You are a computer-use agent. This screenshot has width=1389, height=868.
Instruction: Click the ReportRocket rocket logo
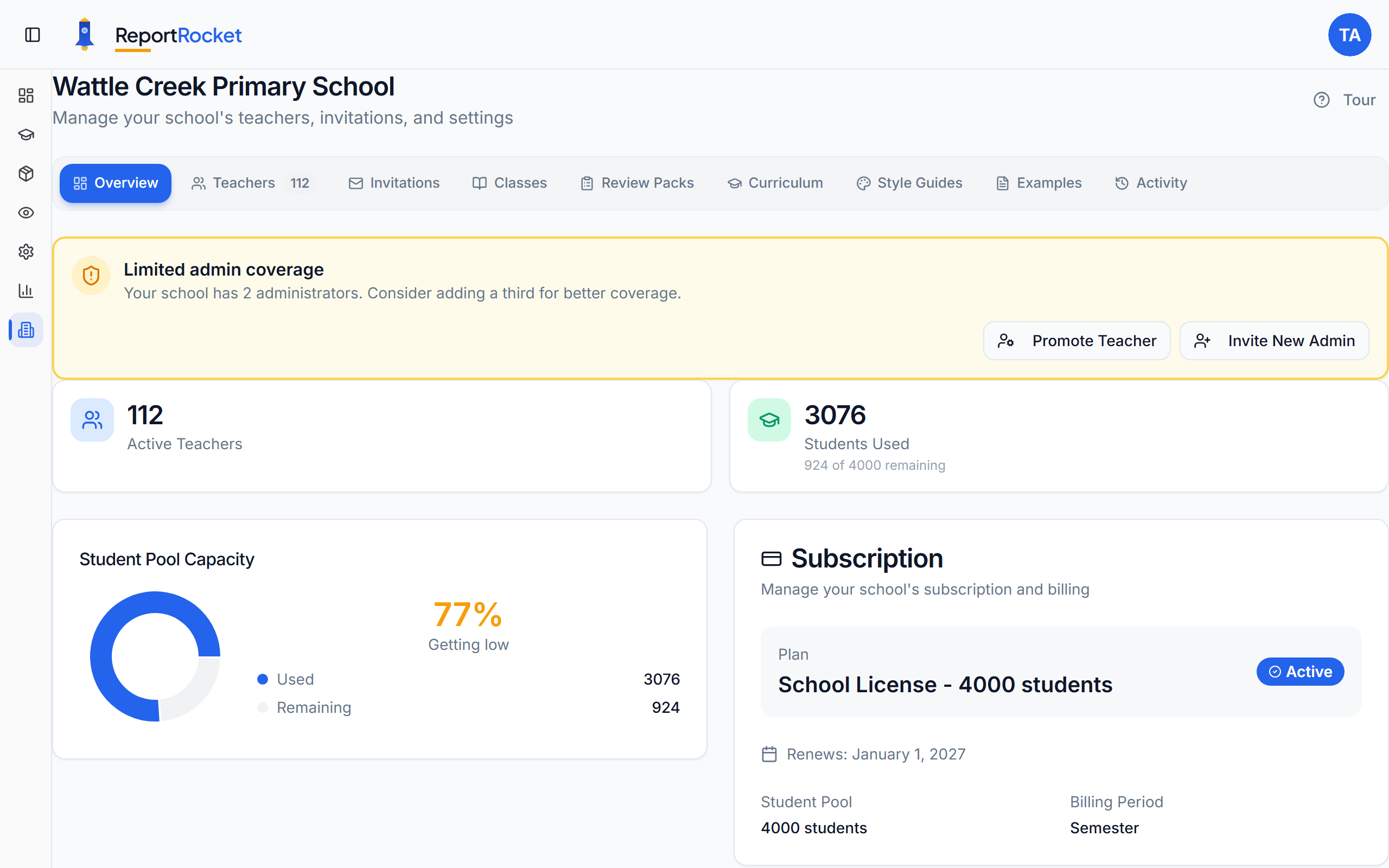pos(85,34)
